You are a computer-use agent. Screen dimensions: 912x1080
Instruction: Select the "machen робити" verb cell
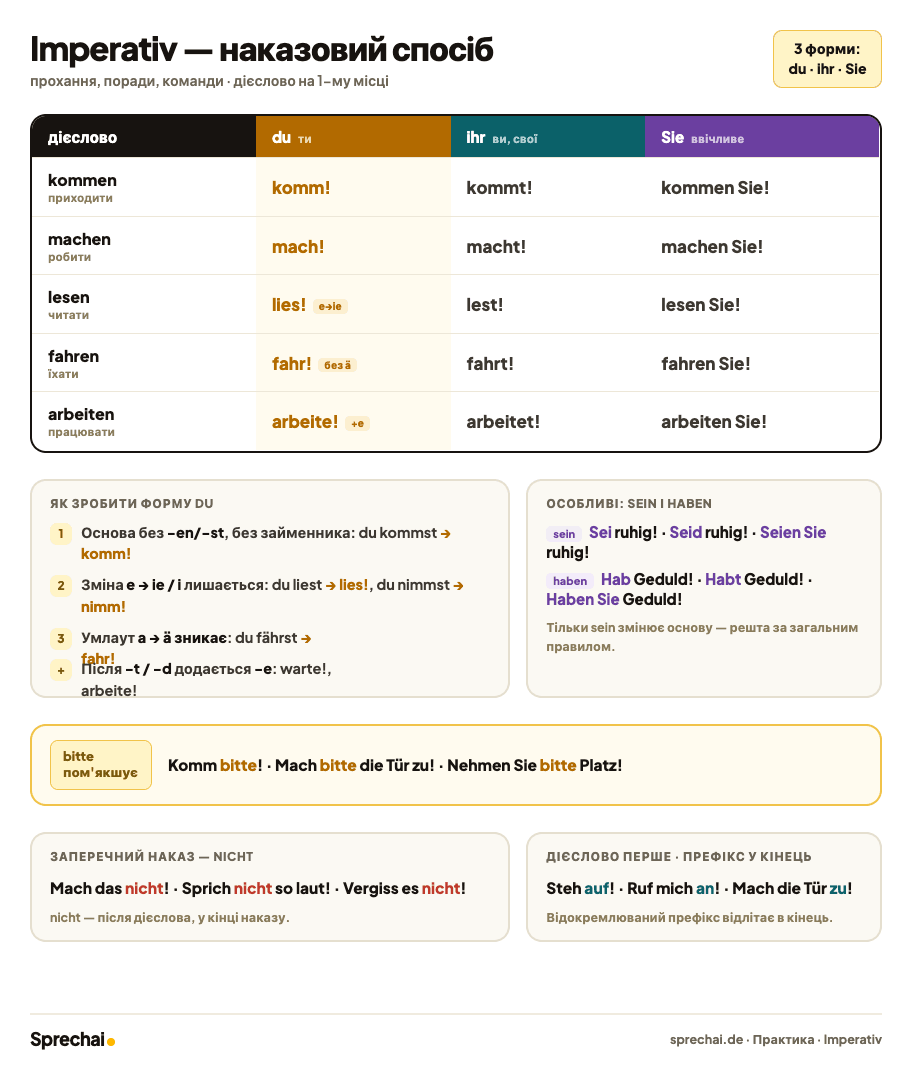[x=144, y=246]
